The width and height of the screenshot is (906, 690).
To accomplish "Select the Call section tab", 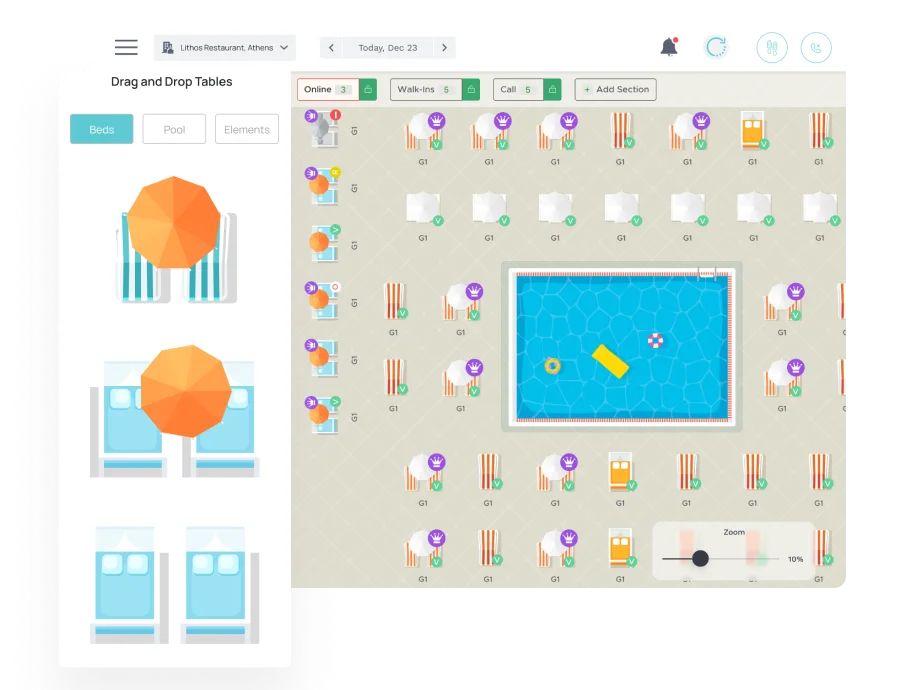I will pos(518,90).
